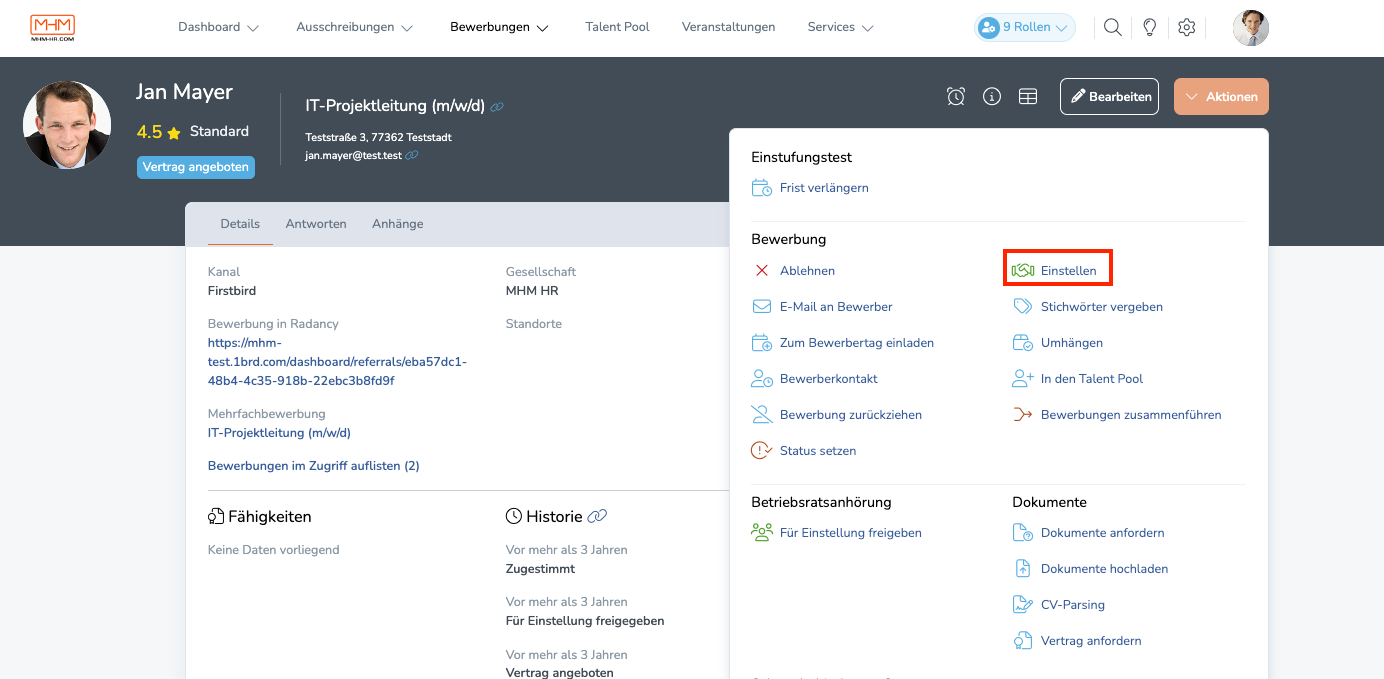Screen dimensions: 1384x679
Task: Click the red X Ablehnen icon
Action: 762,271
